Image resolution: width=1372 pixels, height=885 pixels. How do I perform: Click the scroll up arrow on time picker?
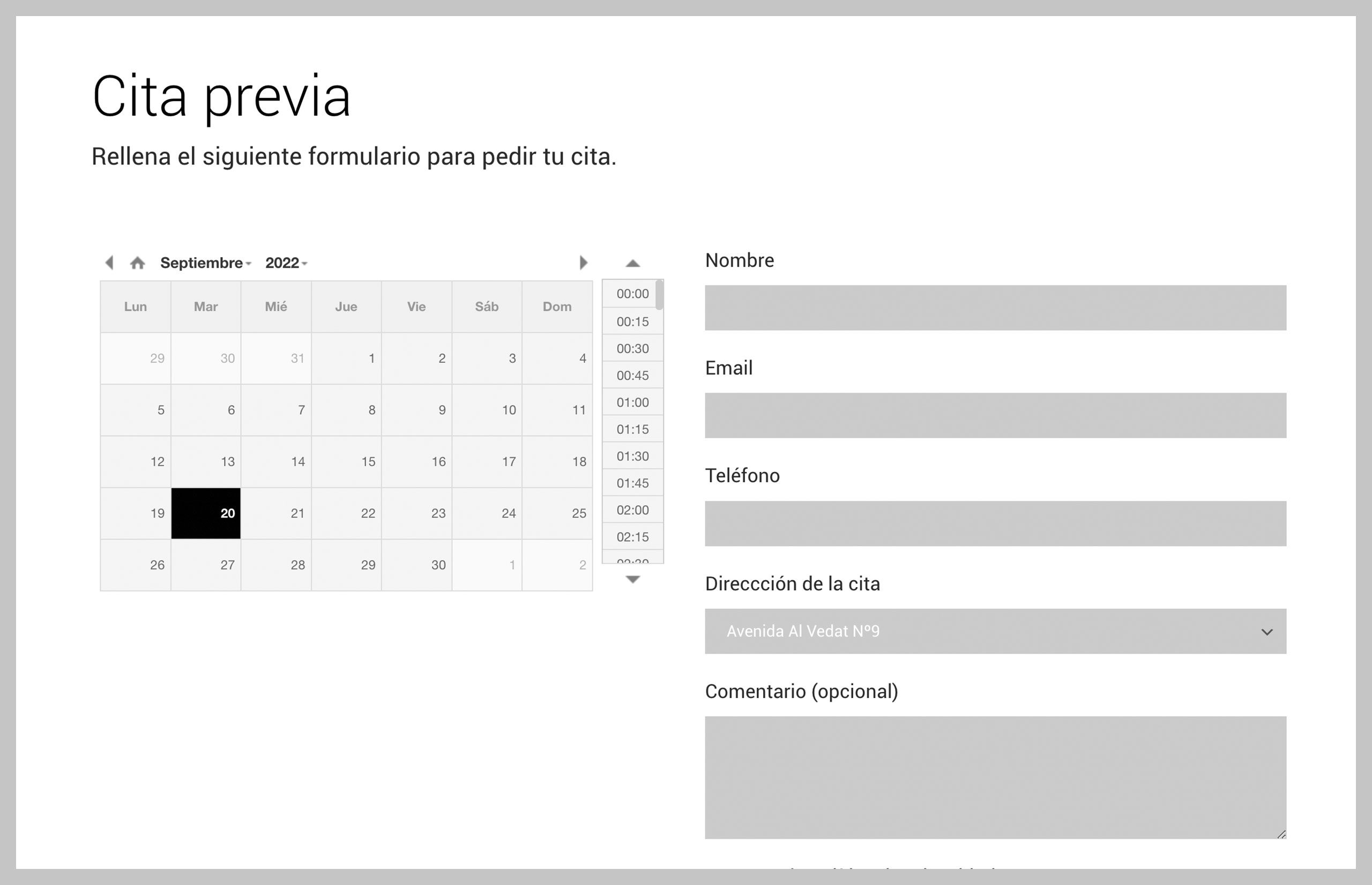tap(632, 263)
